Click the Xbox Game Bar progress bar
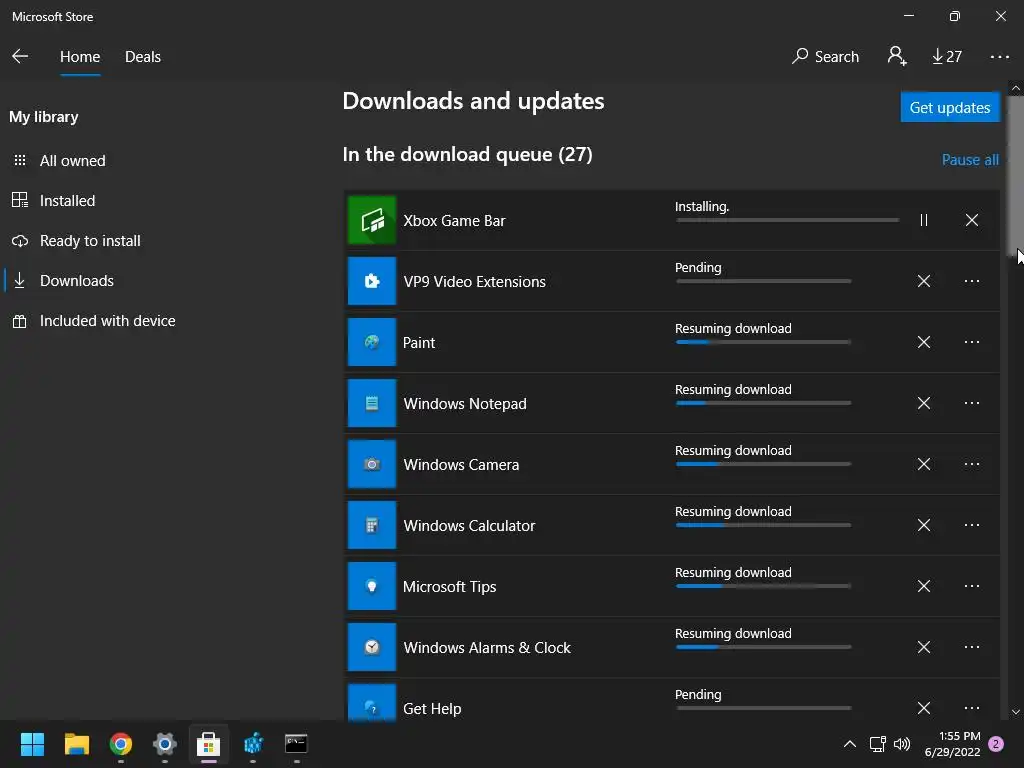The height and width of the screenshot is (768, 1024). 788,221
